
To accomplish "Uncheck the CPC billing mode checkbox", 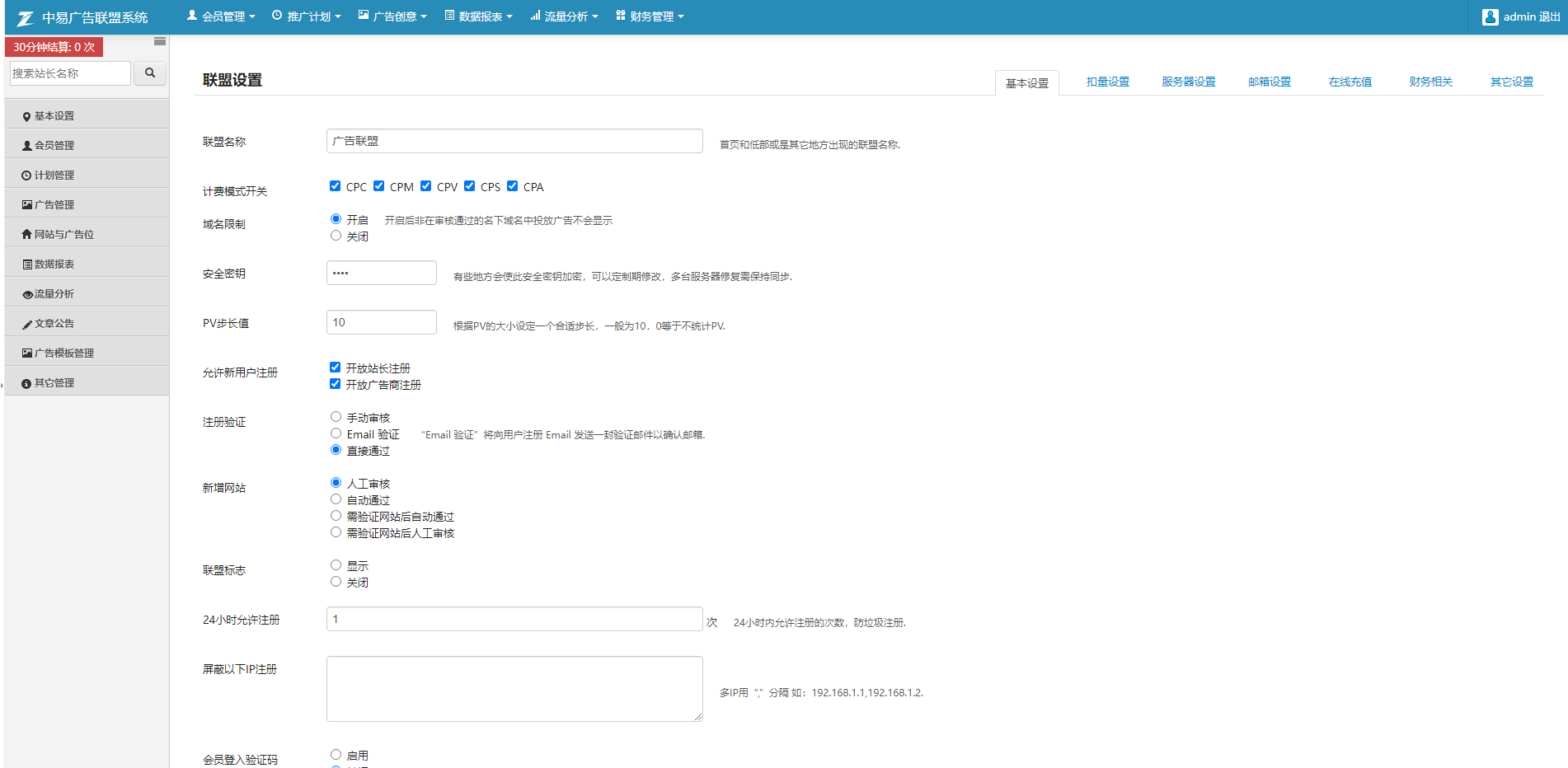I will (335, 186).
